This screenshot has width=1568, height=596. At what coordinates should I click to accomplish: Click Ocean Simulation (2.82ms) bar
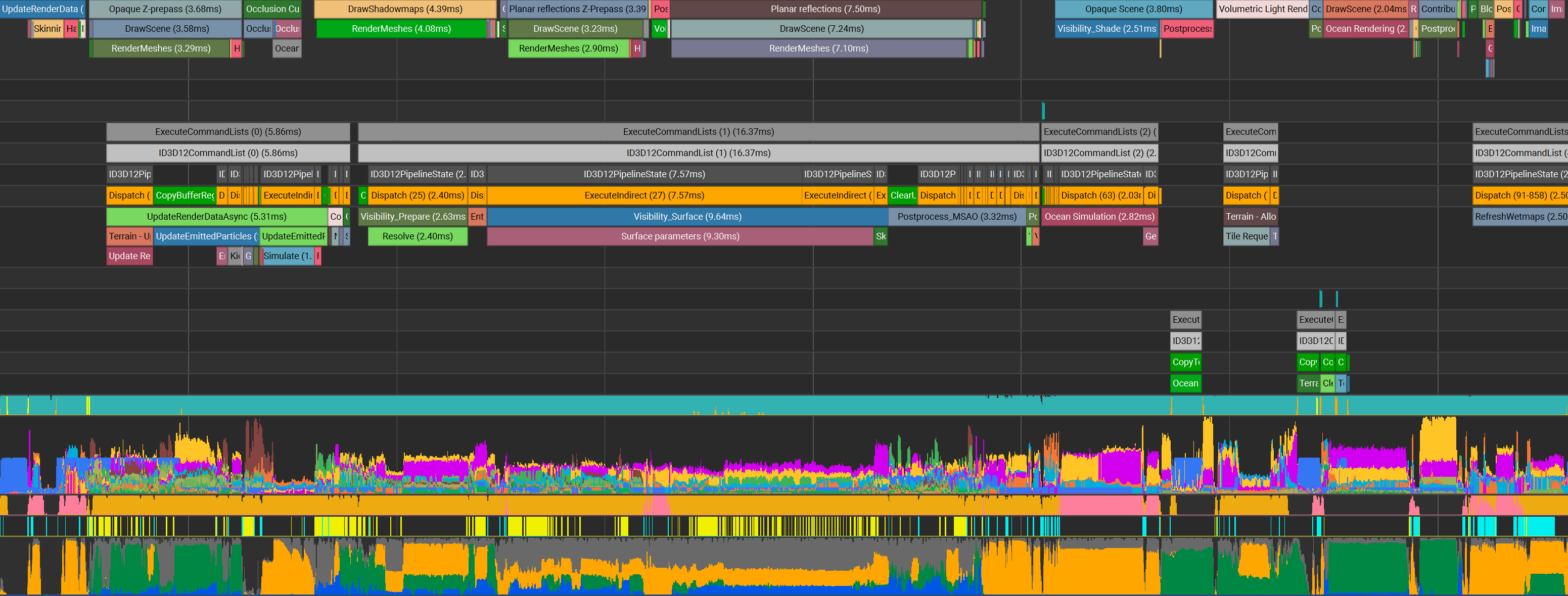pos(1099,217)
